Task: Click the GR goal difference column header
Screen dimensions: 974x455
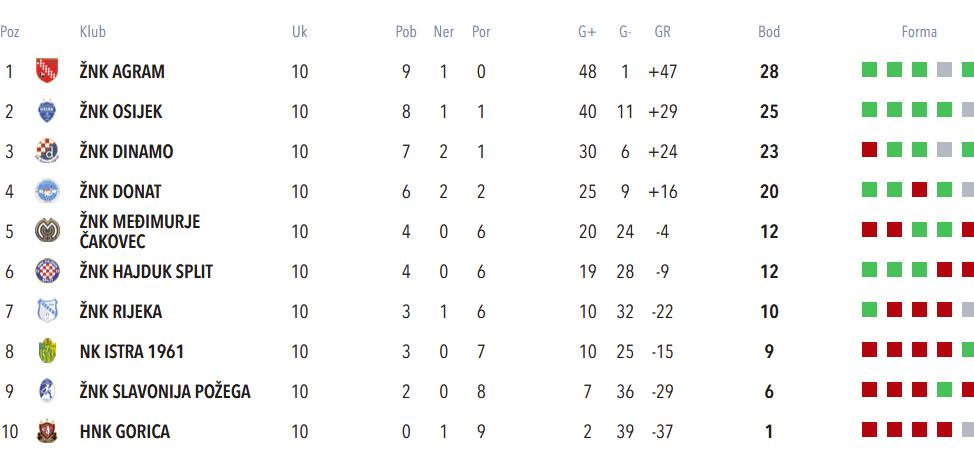Action: [662, 32]
